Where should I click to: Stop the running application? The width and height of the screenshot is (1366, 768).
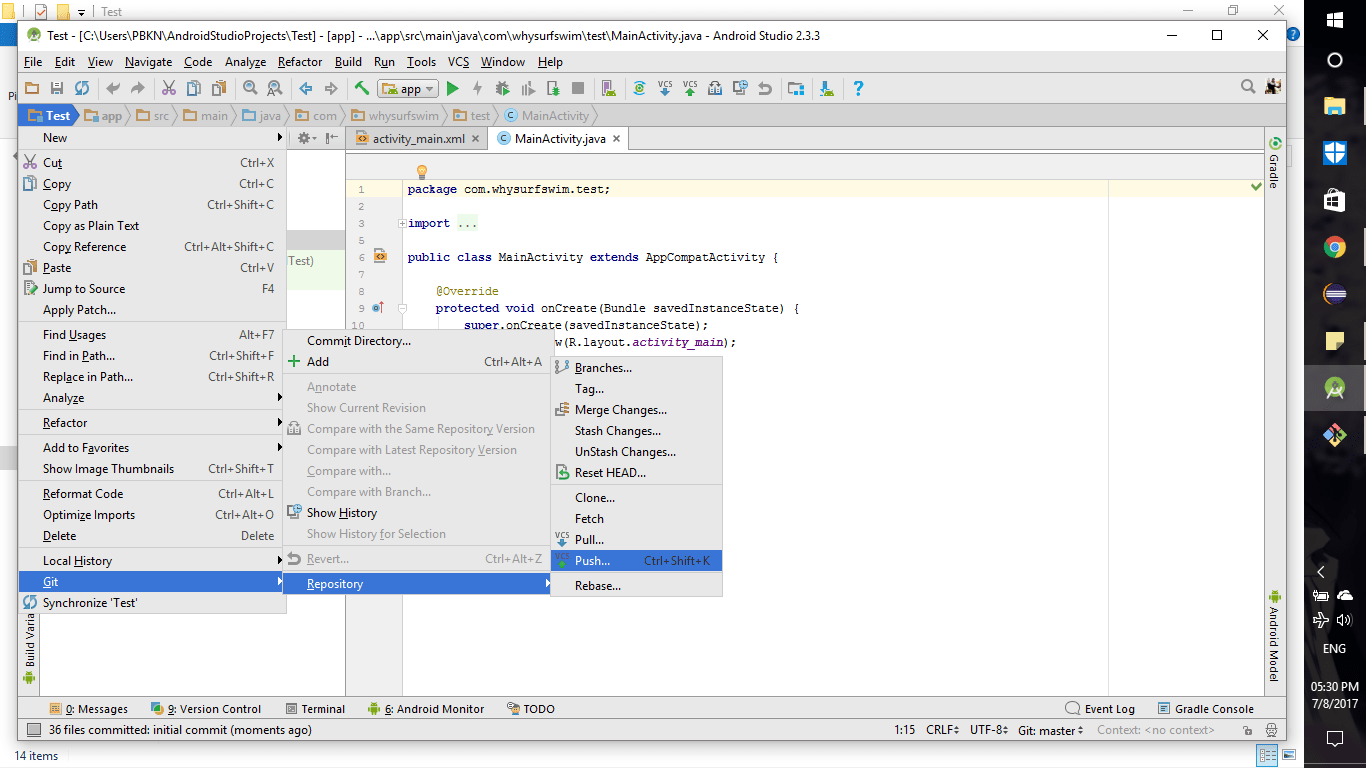click(578, 88)
